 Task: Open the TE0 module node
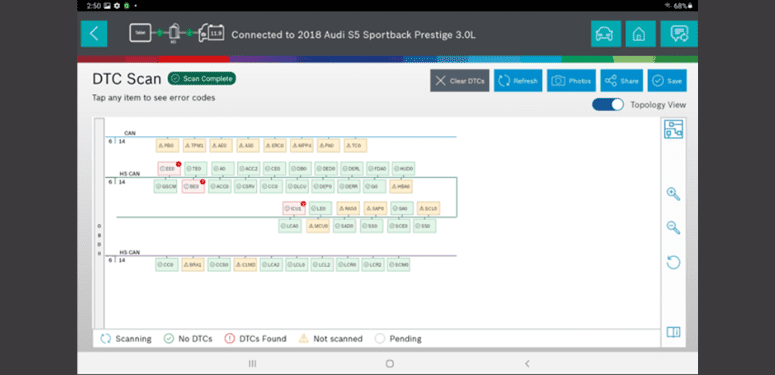pos(196,169)
